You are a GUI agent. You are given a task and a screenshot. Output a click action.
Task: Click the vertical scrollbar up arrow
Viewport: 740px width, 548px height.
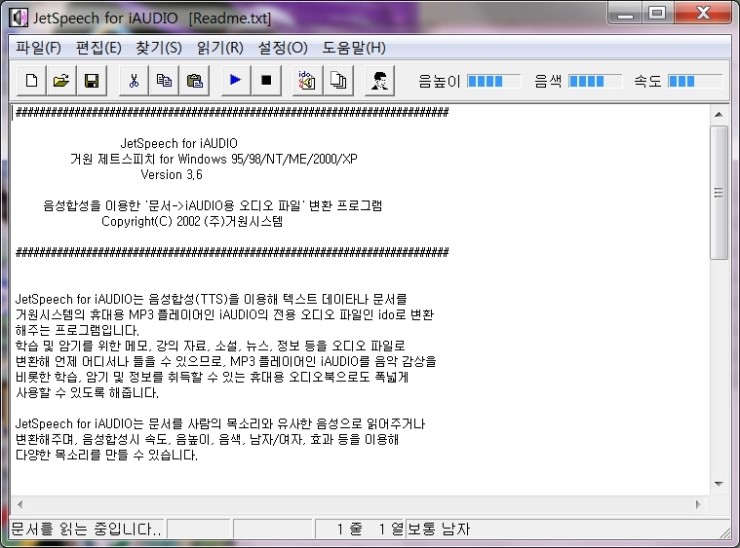pos(719,115)
